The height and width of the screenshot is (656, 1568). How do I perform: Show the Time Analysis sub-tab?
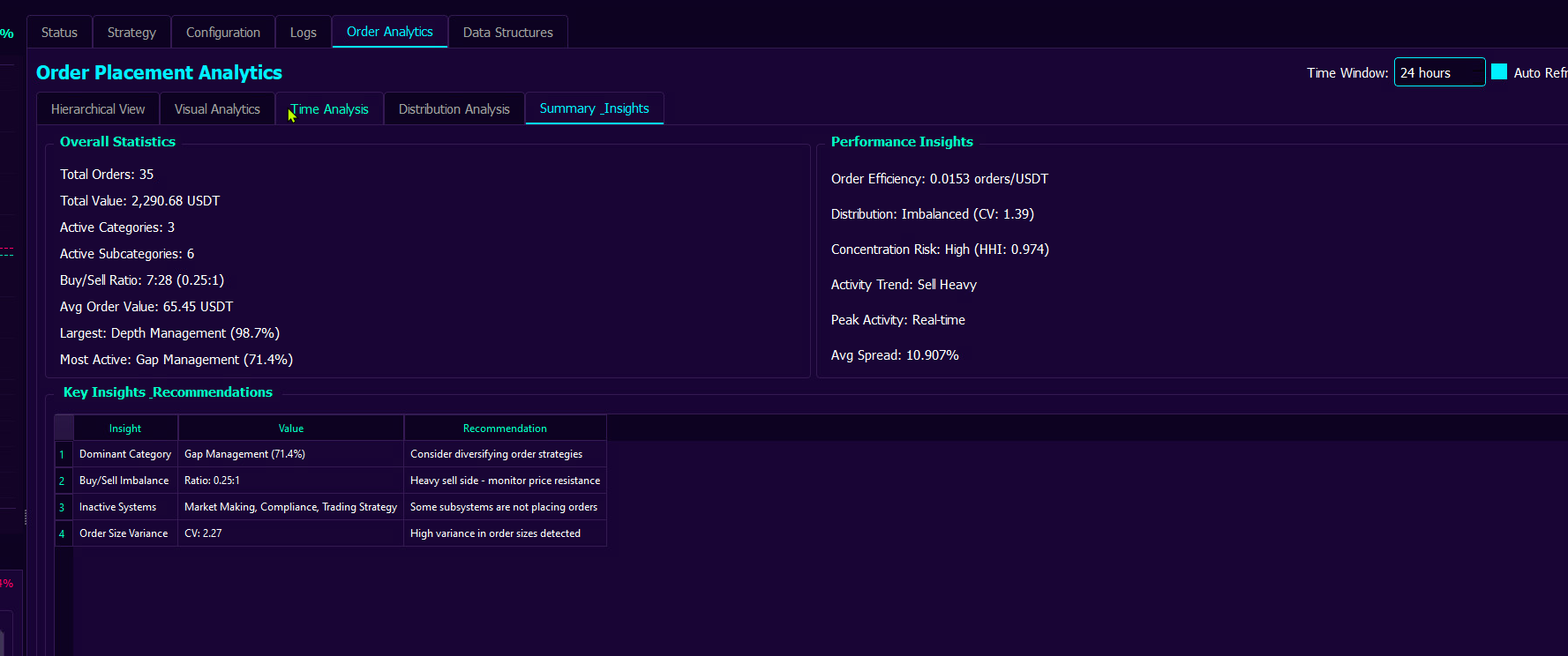pos(329,109)
